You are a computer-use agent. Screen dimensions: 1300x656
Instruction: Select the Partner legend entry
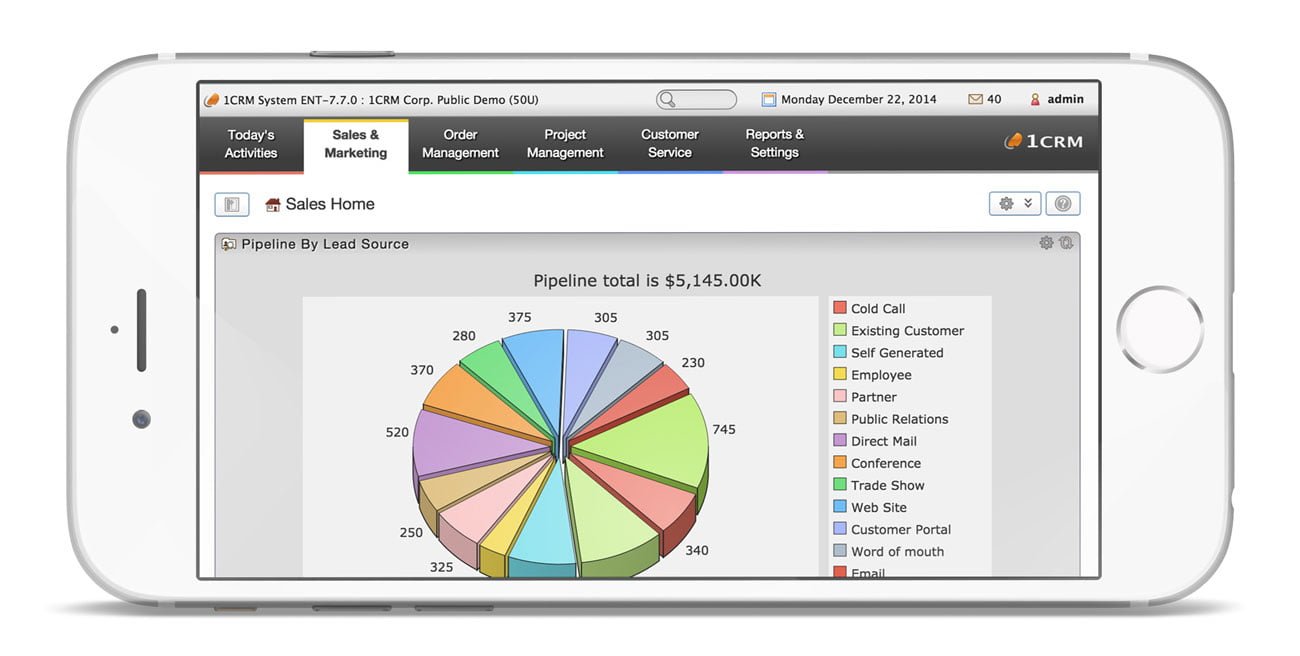pos(865,397)
